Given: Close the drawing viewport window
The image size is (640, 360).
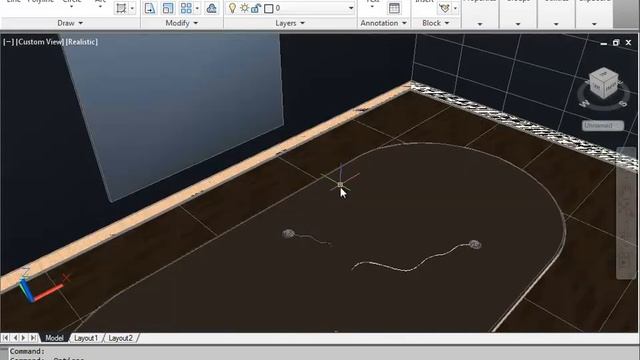Looking at the screenshot, I should tap(628, 42).
